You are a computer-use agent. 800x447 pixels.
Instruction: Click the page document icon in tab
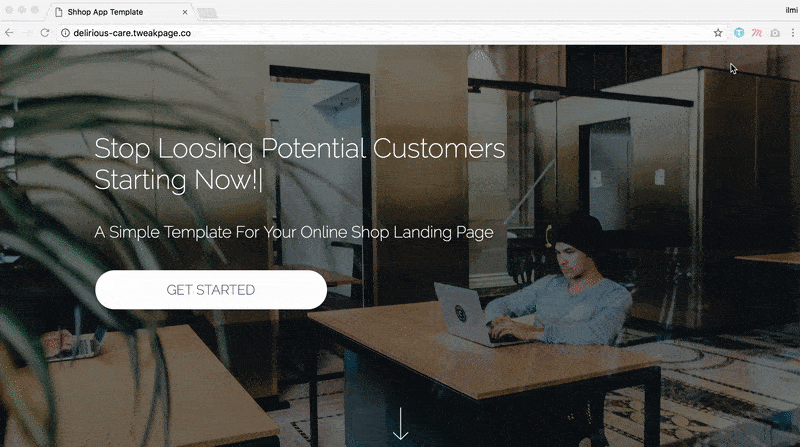click(59, 12)
